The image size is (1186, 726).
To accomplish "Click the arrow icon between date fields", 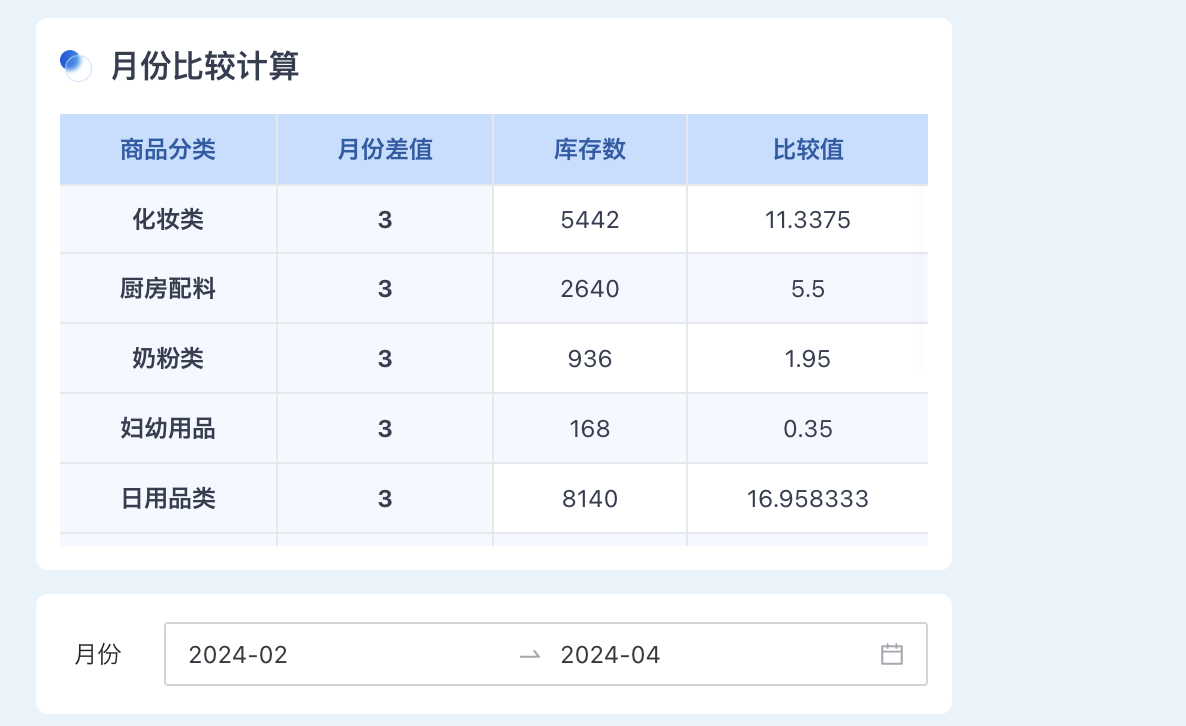I will point(531,653).
